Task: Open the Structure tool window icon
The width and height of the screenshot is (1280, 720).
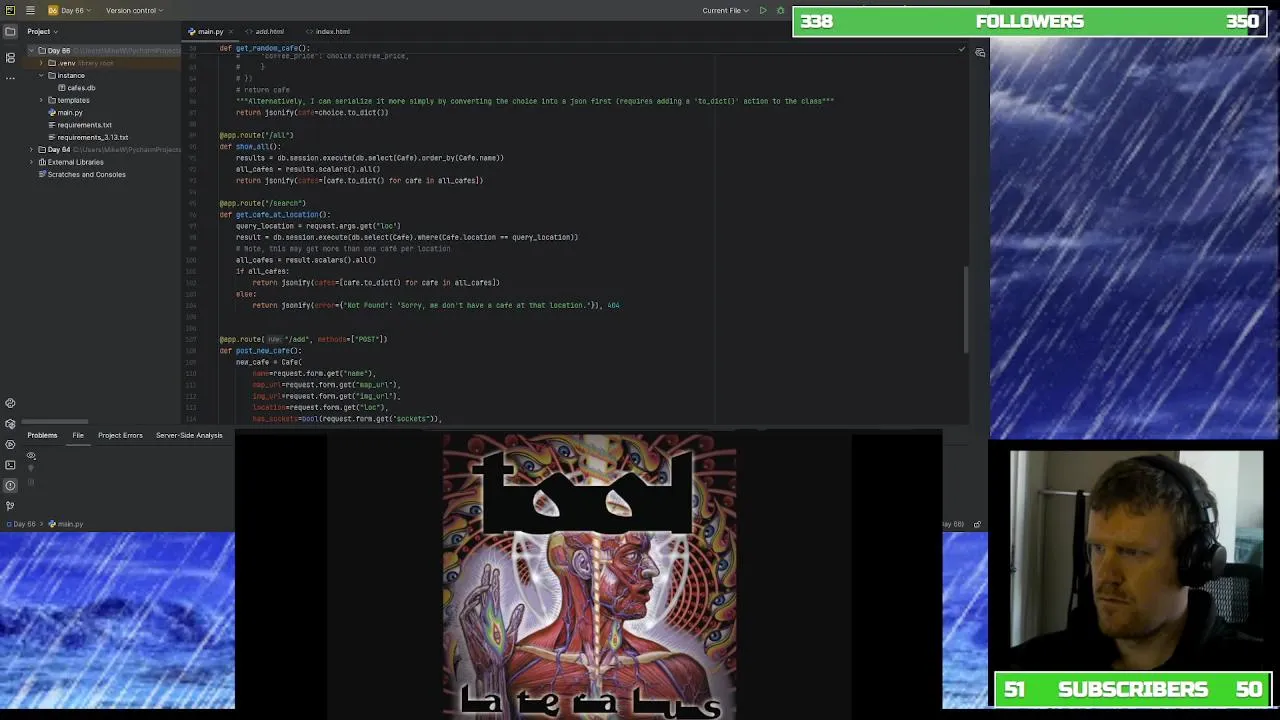Action: [x=10, y=57]
